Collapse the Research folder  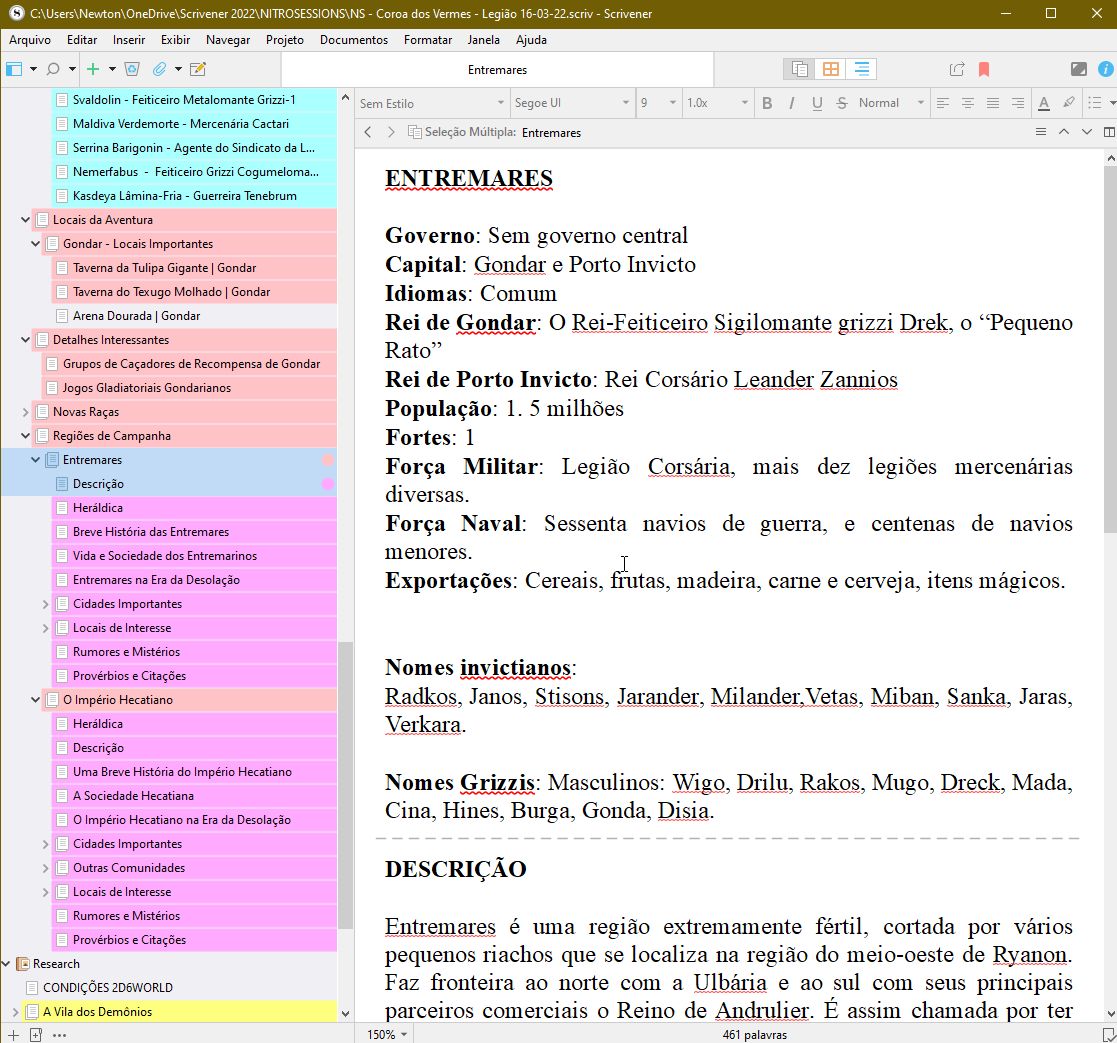[x=6, y=964]
